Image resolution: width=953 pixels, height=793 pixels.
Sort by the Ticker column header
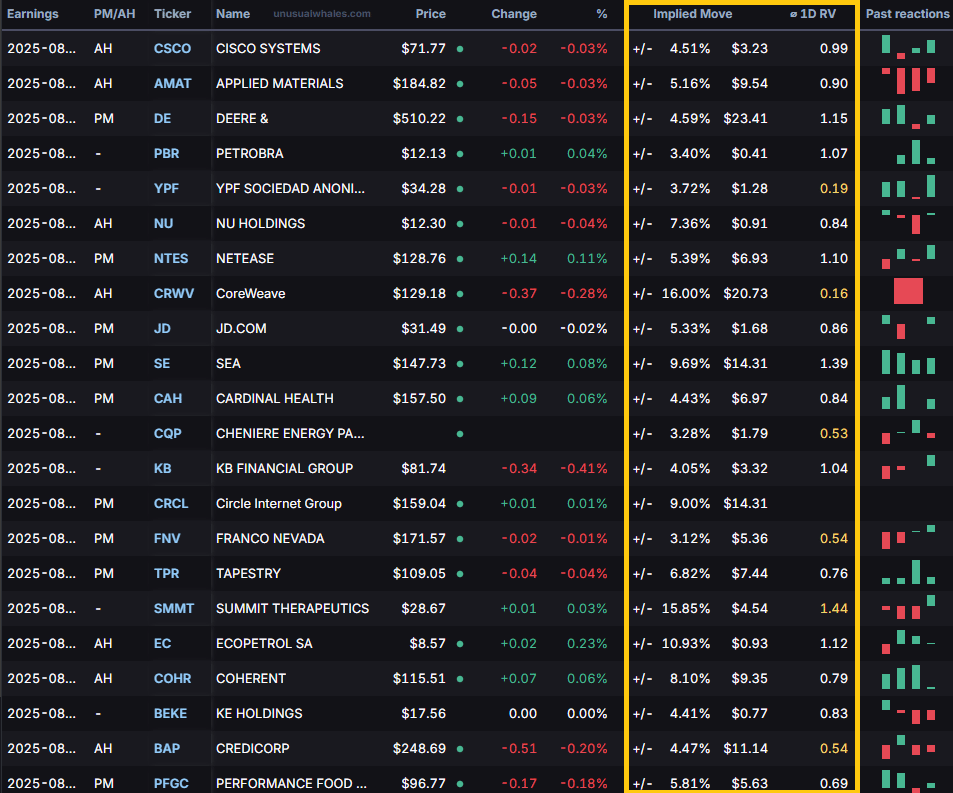(x=173, y=13)
